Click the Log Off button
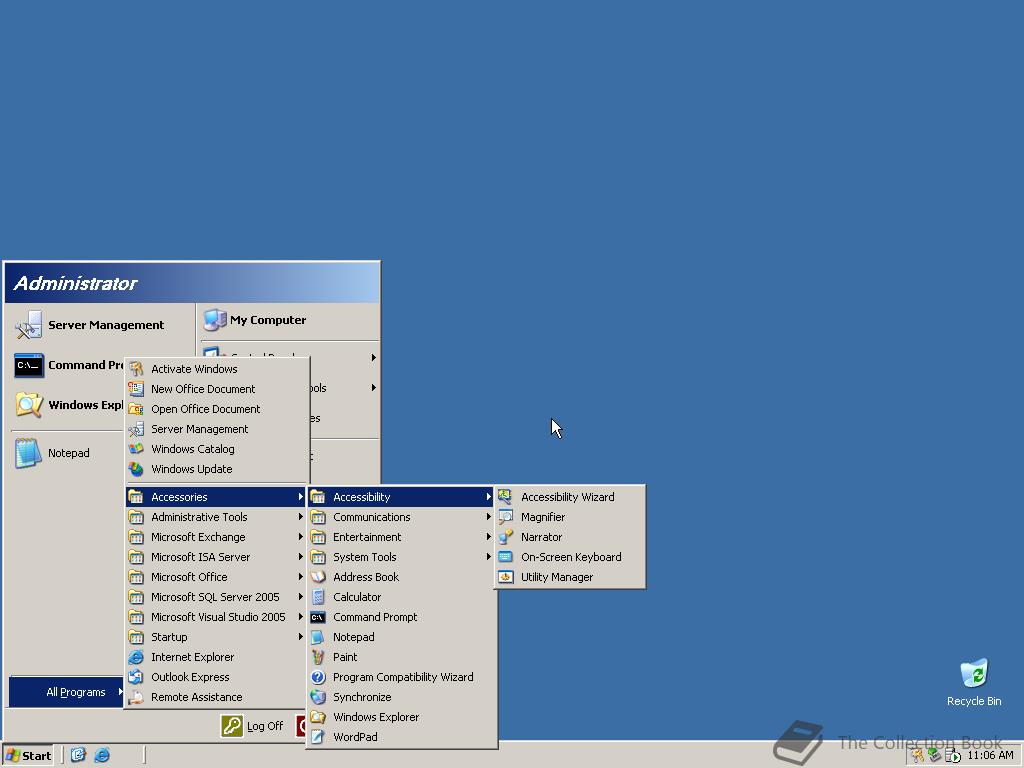 click(253, 726)
